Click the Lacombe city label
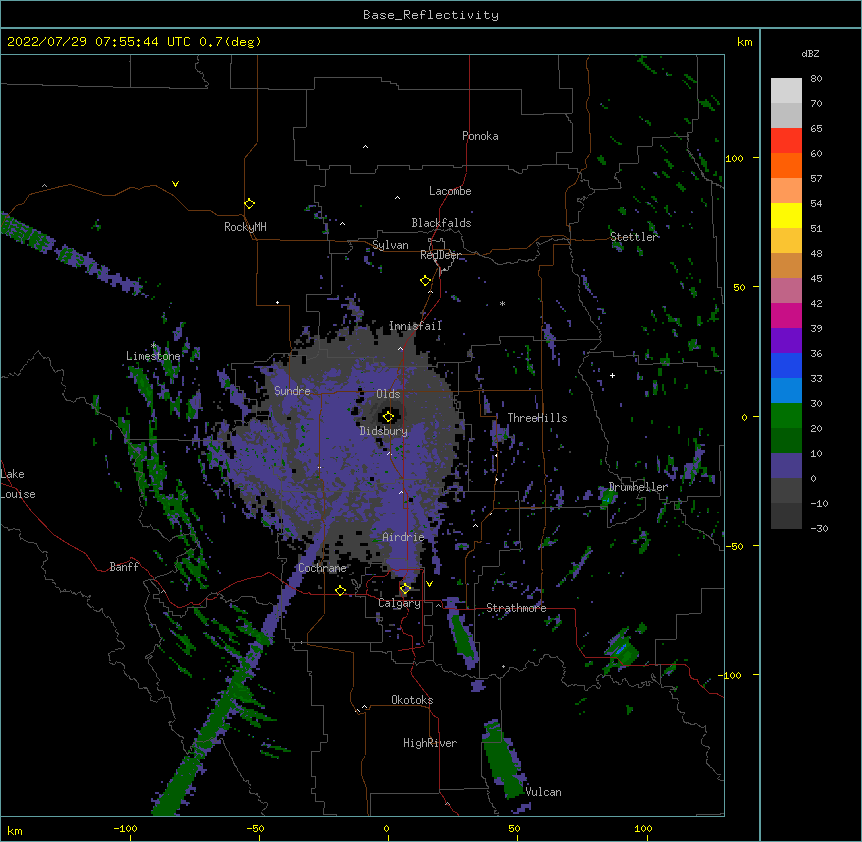Screen dimensions: 862x842 pos(450,191)
